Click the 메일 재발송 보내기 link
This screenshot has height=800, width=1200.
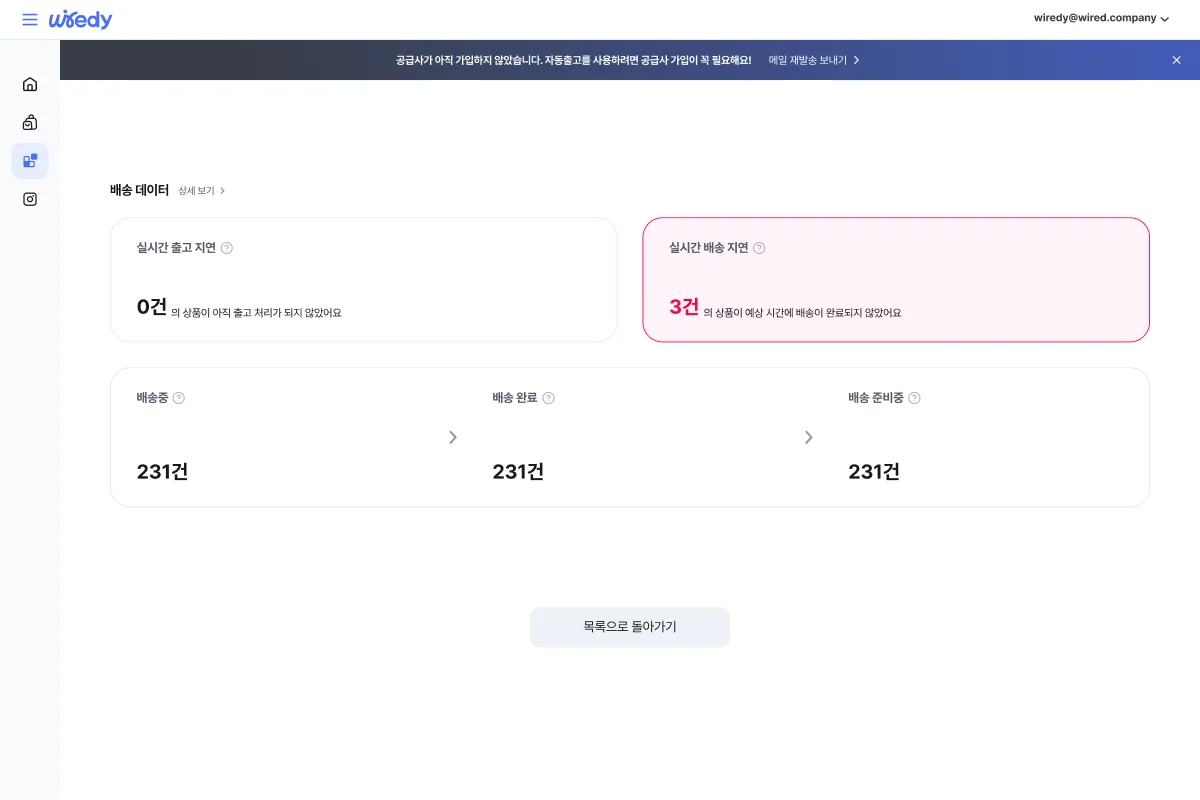tap(813, 60)
